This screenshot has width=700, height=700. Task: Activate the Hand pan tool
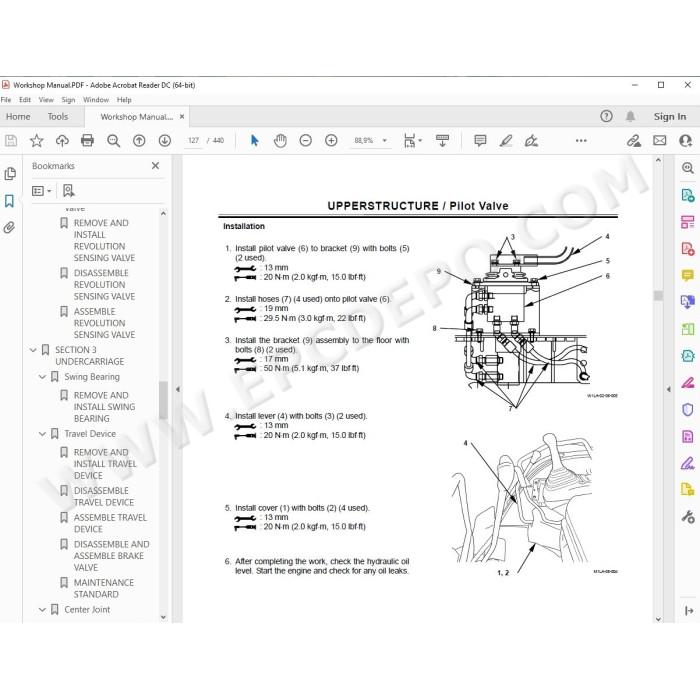280,141
